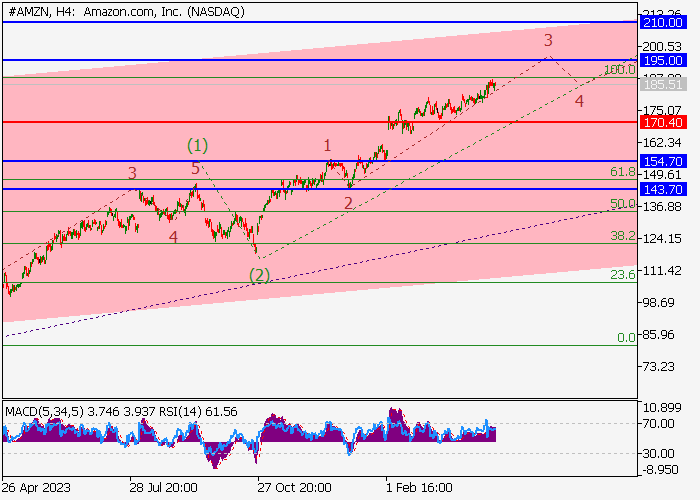Click the 85.96 price axis value
This screenshot has height=500, width=700.
pos(658,334)
